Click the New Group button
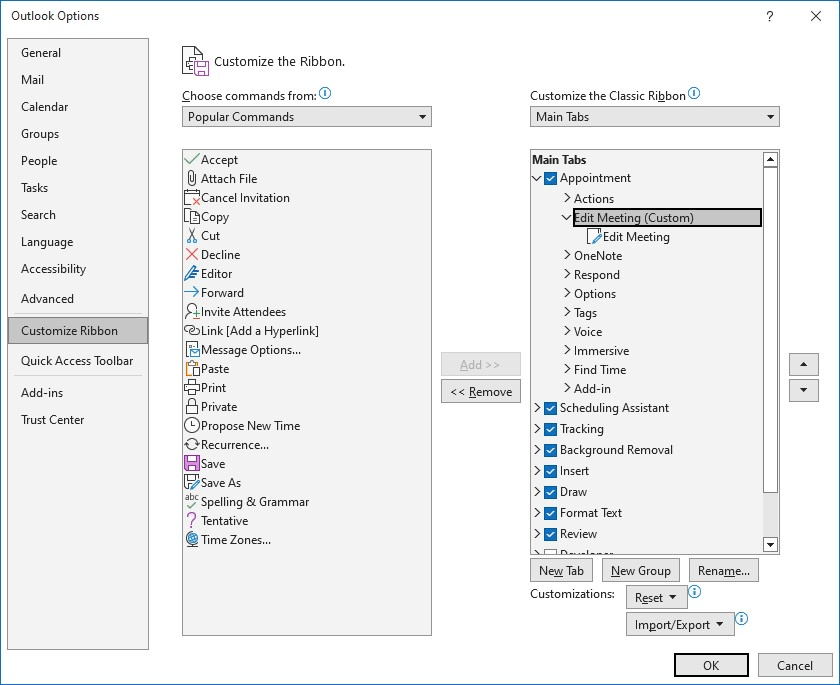Image resolution: width=840 pixels, height=685 pixels. pyautogui.click(x=641, y=570)
